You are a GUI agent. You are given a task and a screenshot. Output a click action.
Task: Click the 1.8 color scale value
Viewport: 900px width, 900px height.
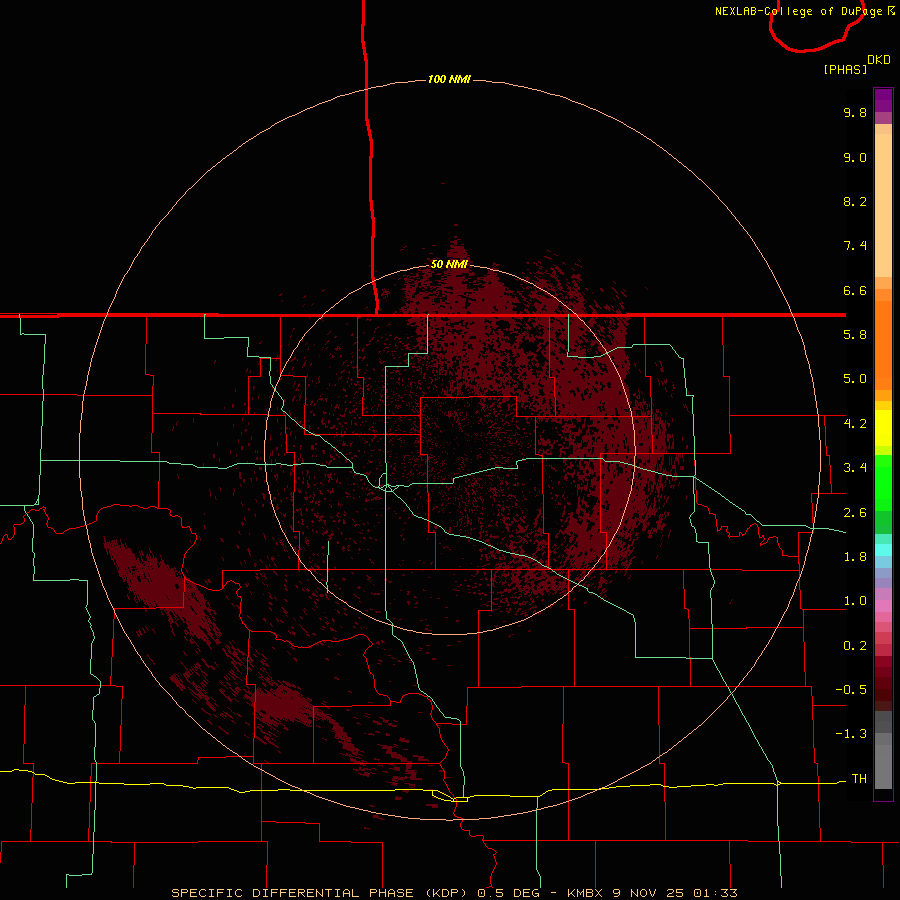(x=855, y=557)
